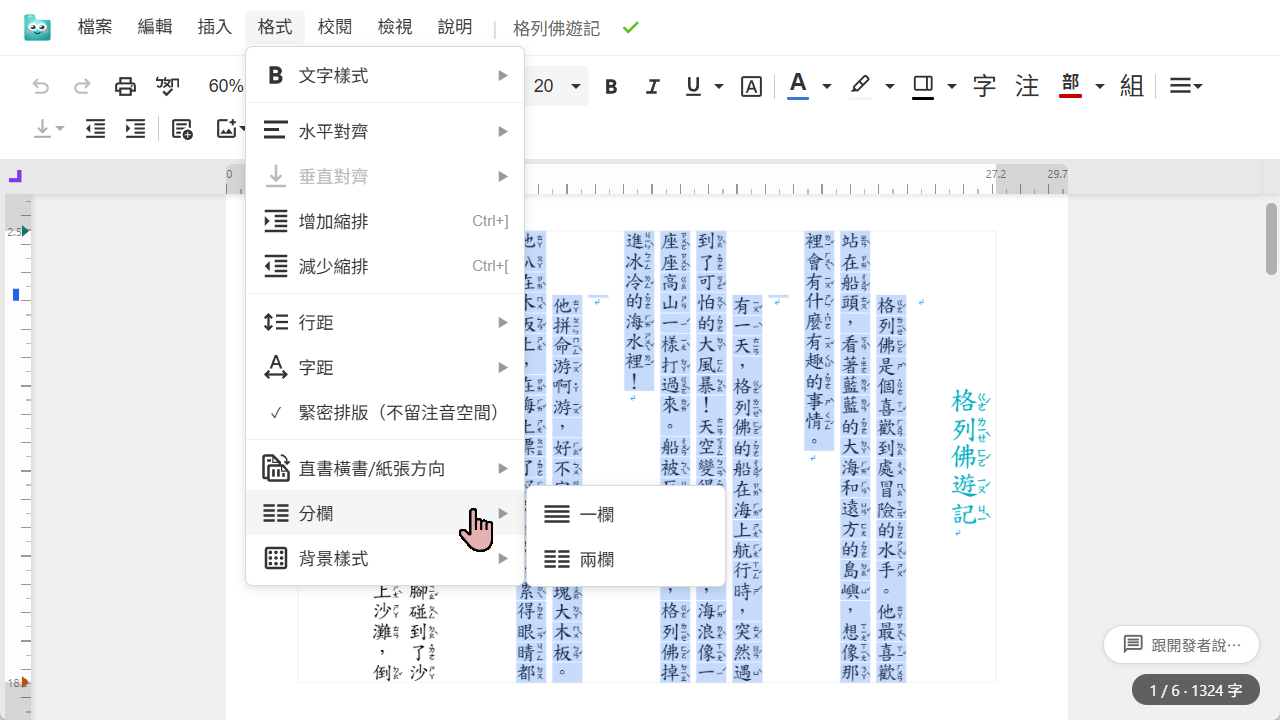The height and width of the screenshot is (720, 1280).
Task: Click the 跟開發者說 feedback button
Action: pyautogui.click(x=1181, y=645)
